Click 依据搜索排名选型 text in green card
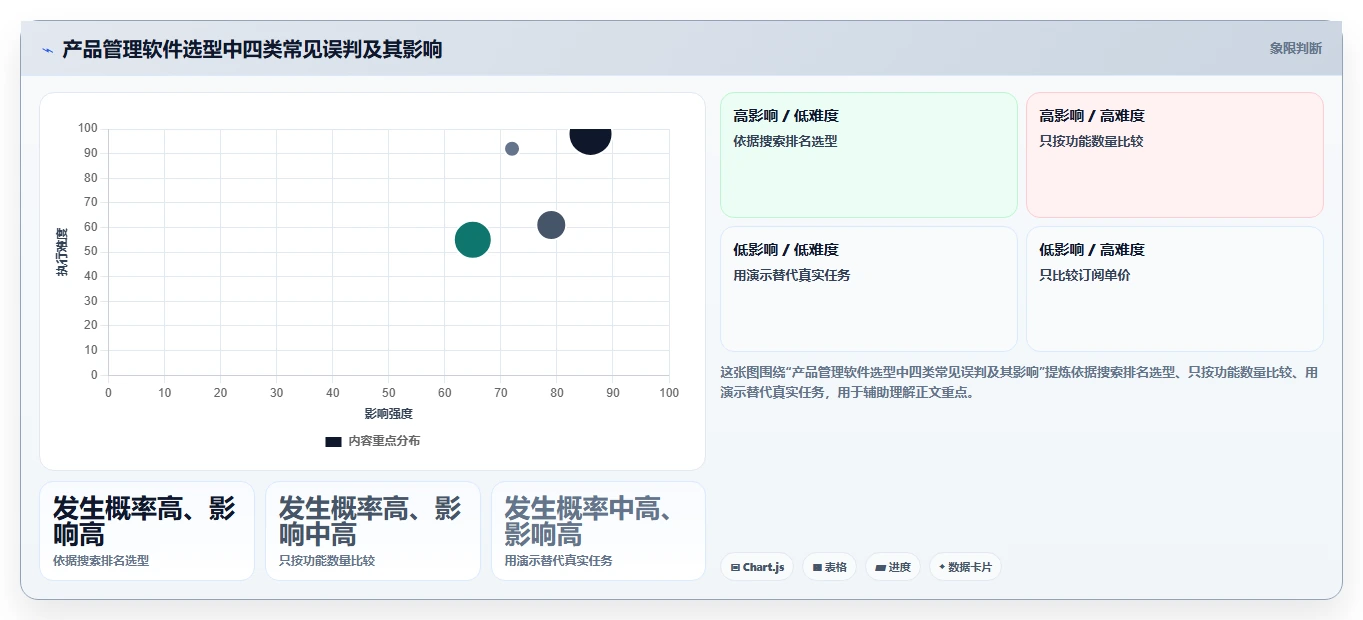1363x620 pixels. click(785, 141)
